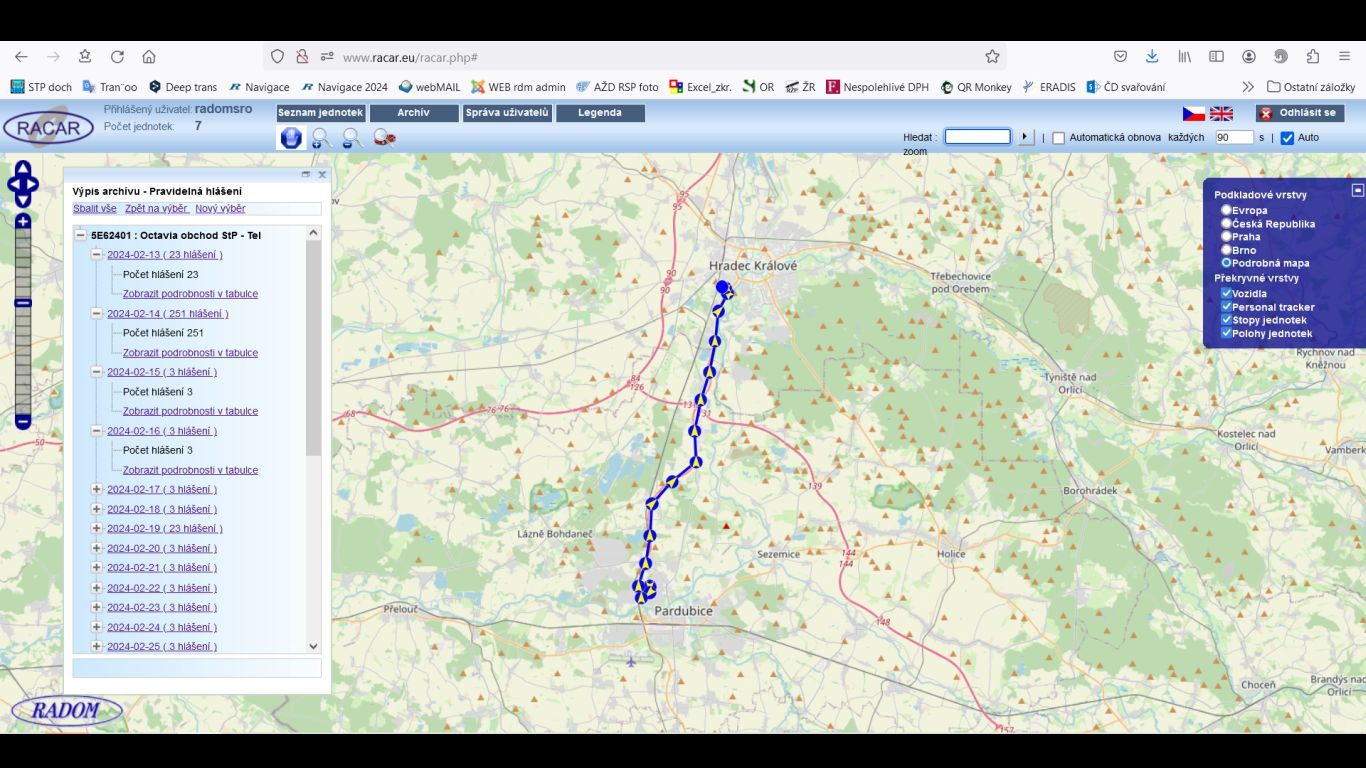This screenshot has width=1366, height=768.
Task: Restore the archive listing panel window
Action: click(x=306, y=174)
